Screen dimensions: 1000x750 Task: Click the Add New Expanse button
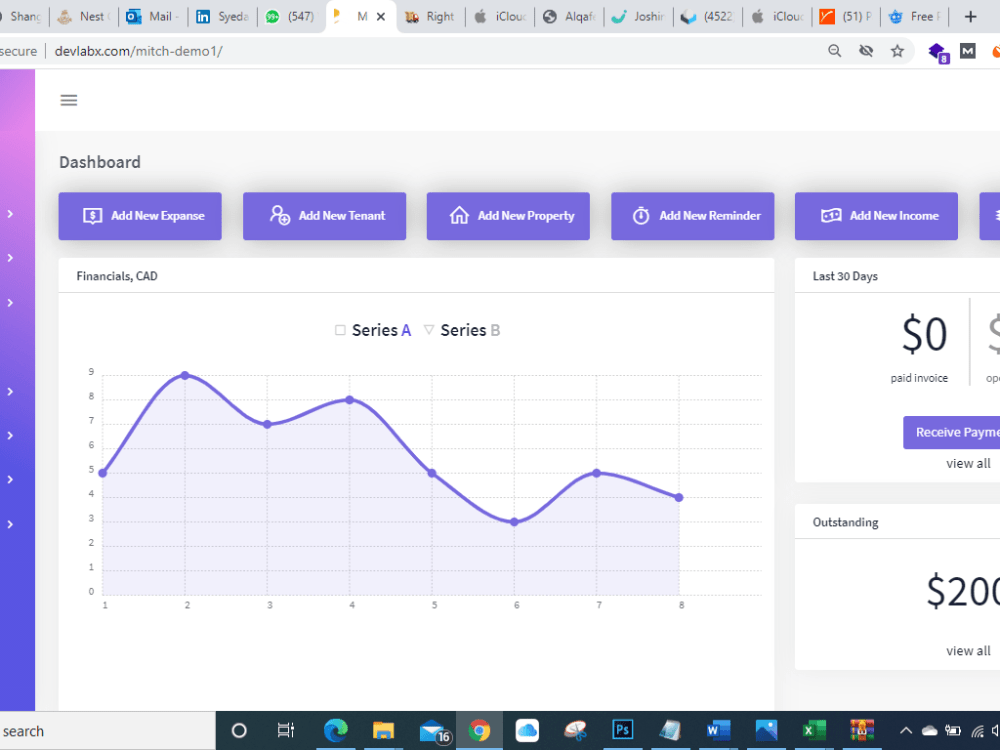coord(140,216)
